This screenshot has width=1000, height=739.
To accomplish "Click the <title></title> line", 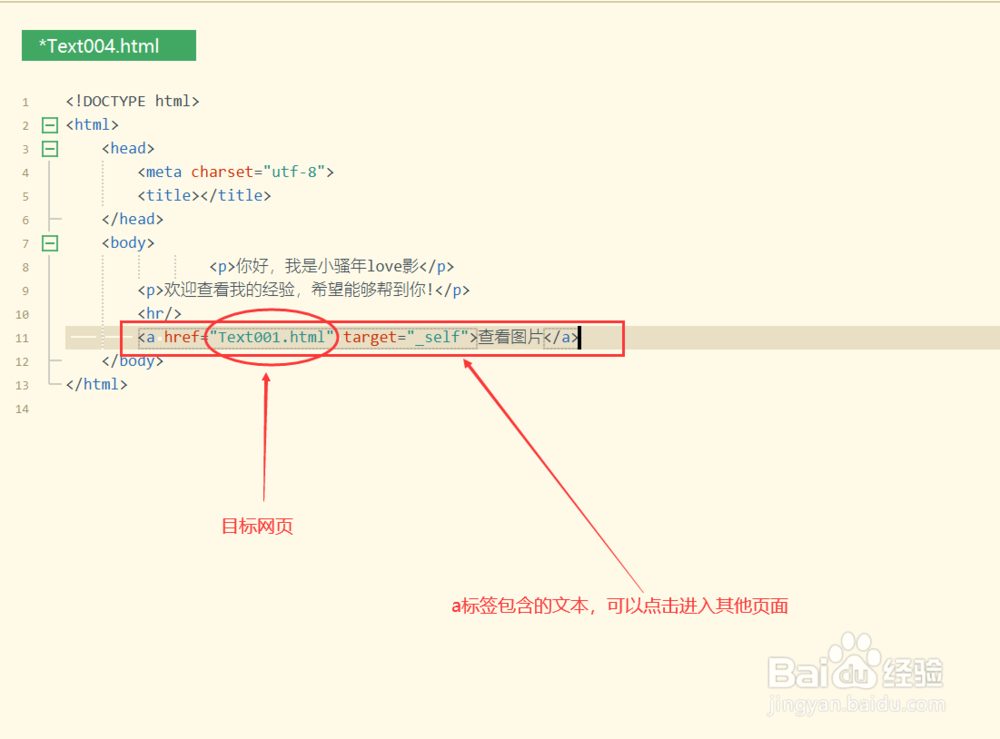I will (204, 196).
